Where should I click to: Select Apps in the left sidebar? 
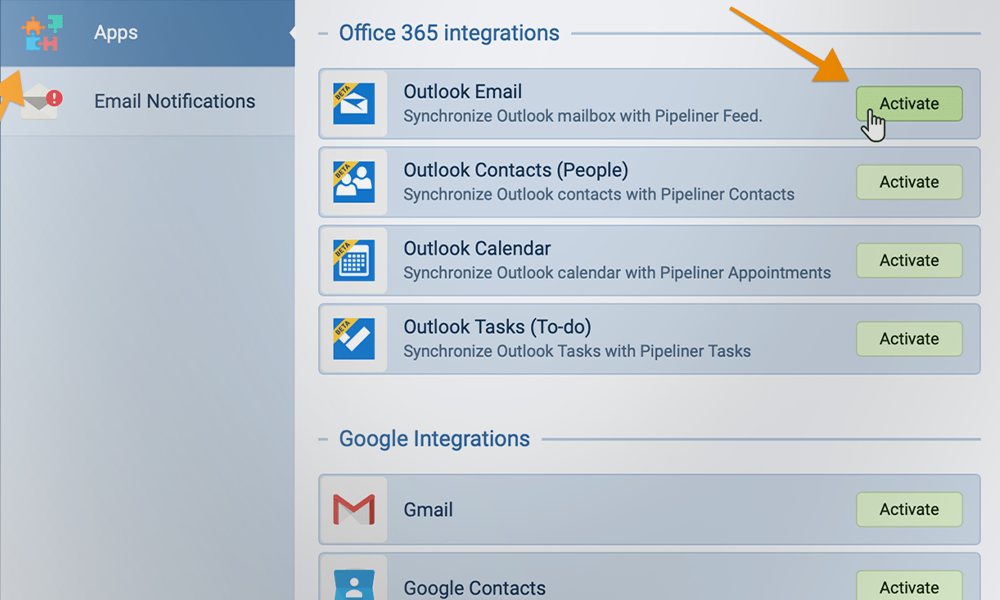click(116, 33)
